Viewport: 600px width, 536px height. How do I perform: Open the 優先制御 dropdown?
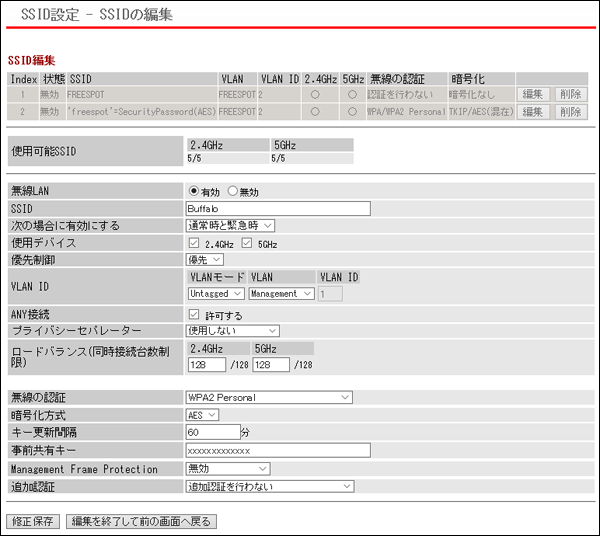click(x=205, y=260)
